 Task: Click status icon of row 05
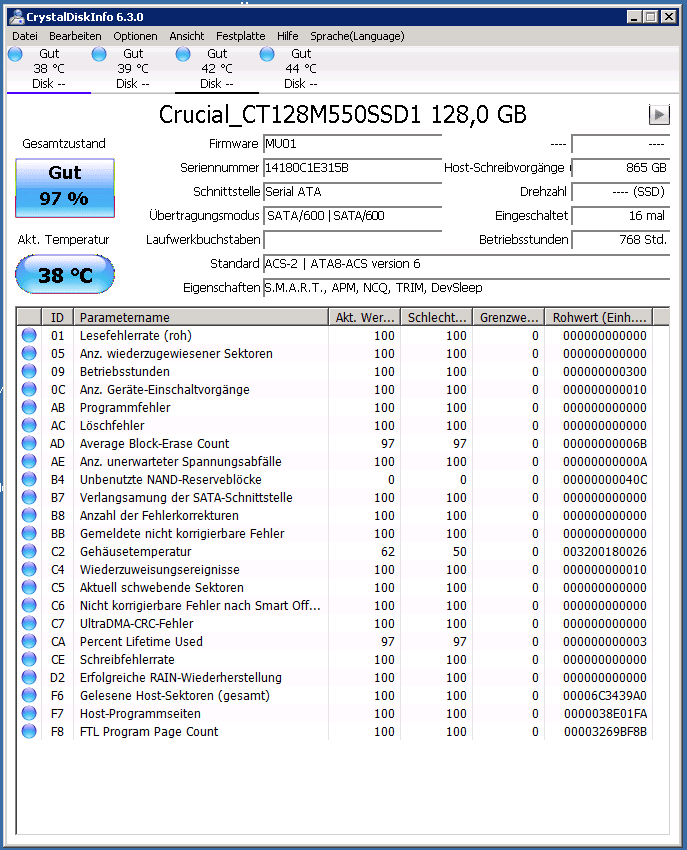coord(29,353)
